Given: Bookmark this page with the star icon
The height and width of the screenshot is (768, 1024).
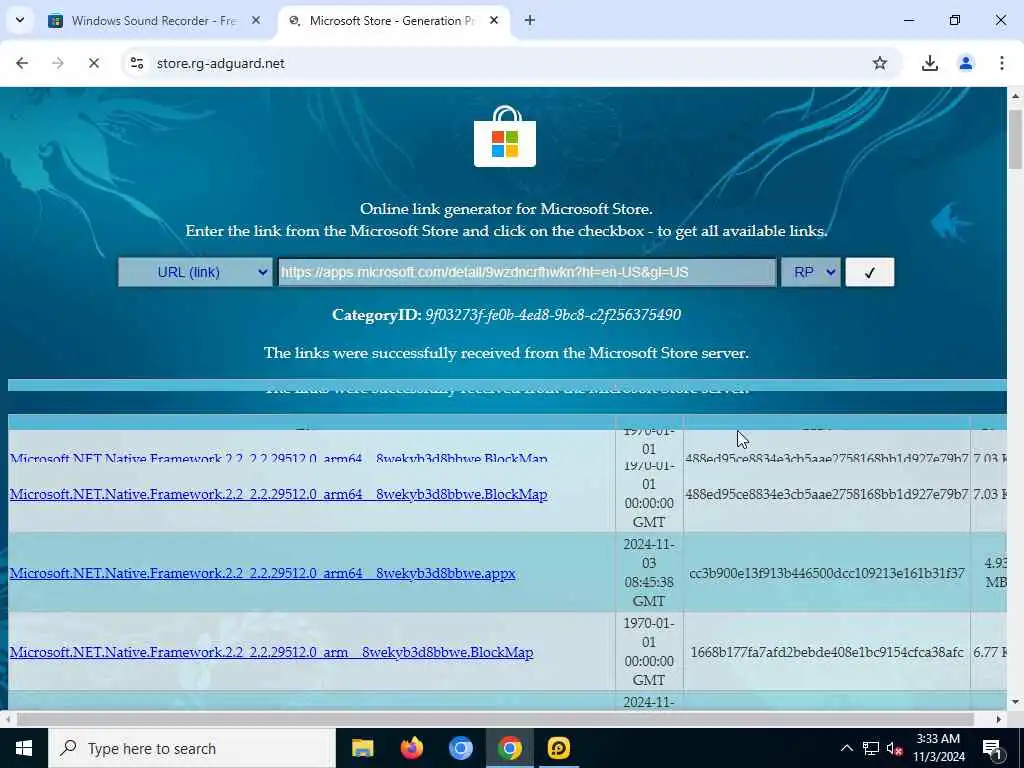Looking at the screenshot, I should 880,63.
